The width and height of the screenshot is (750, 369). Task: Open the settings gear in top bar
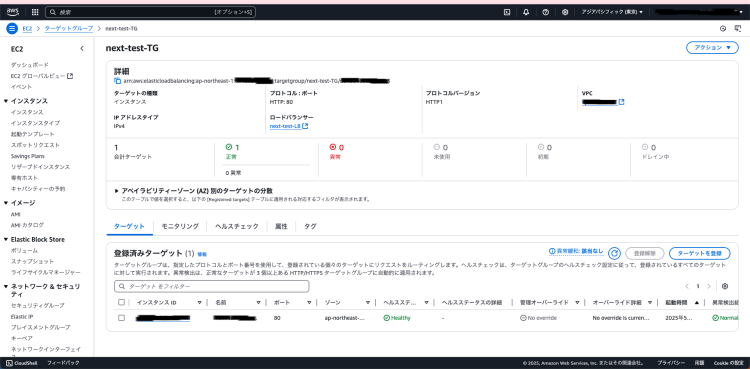[565, 12]
